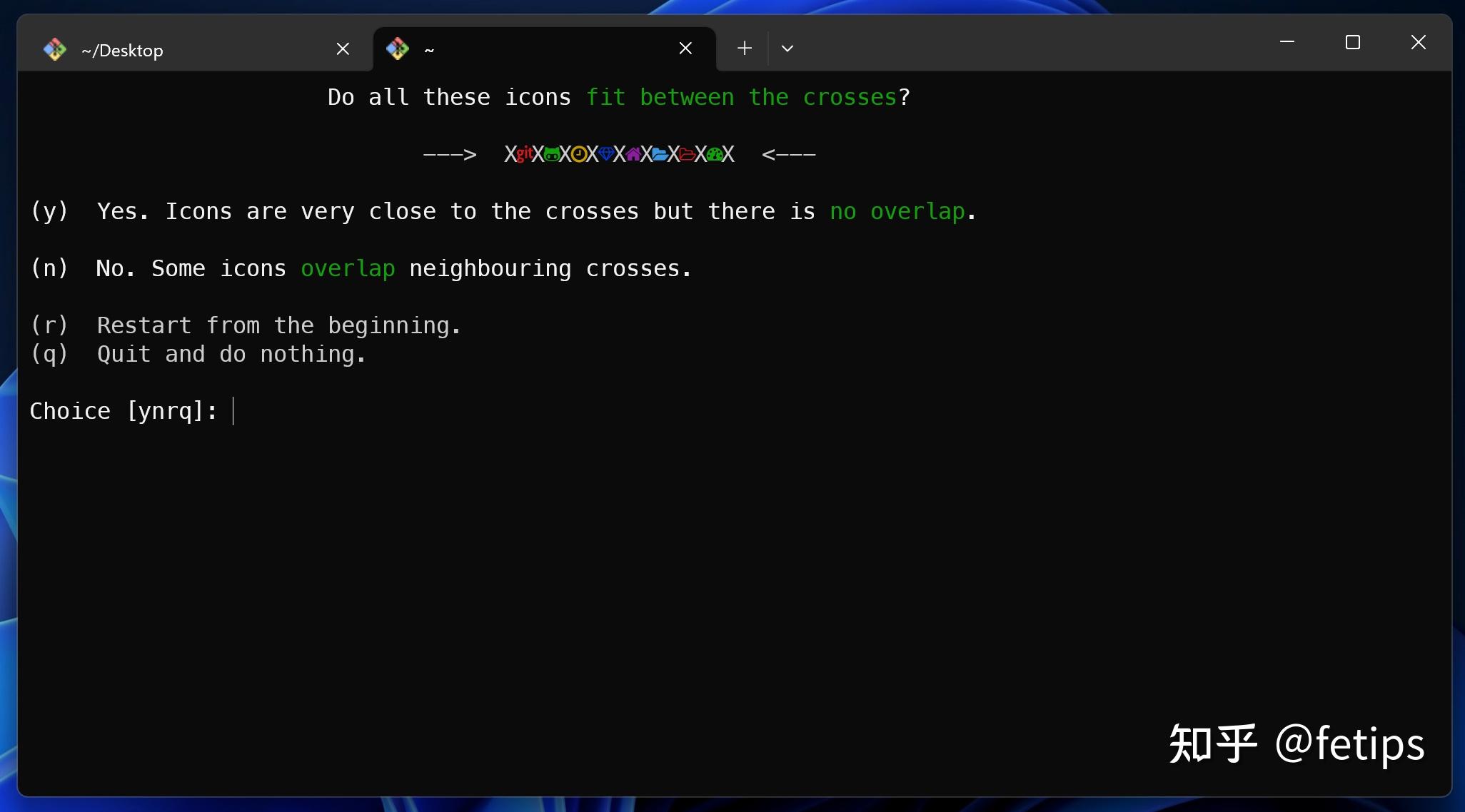Click the red git icon in the test row
1465x812 pixels.
pos(525,154)
